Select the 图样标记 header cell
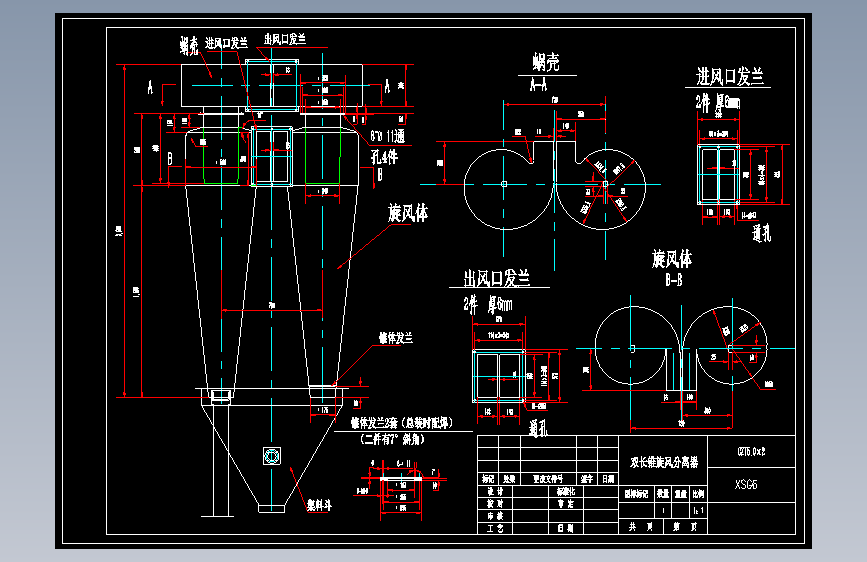Viewport: 867px width, 562px height. pyautogui.click(x=636, y=493)
